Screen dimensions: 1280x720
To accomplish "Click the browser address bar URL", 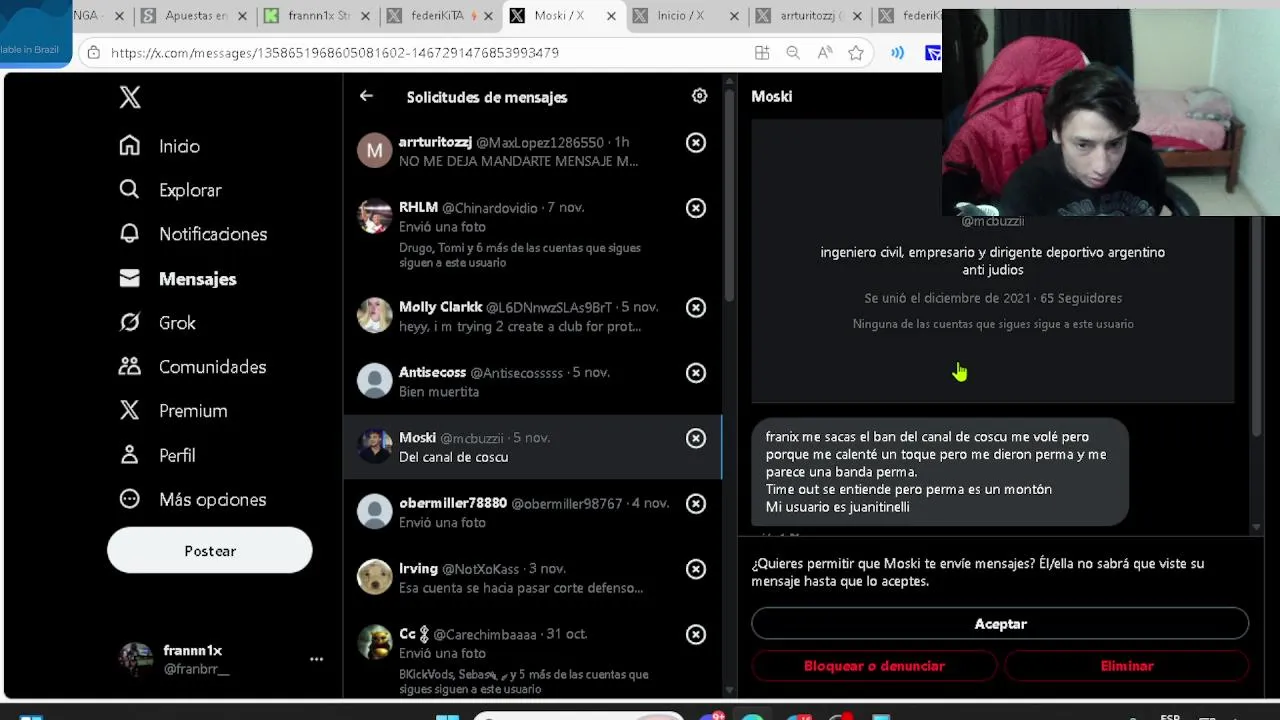I will (x=334, y=52).
